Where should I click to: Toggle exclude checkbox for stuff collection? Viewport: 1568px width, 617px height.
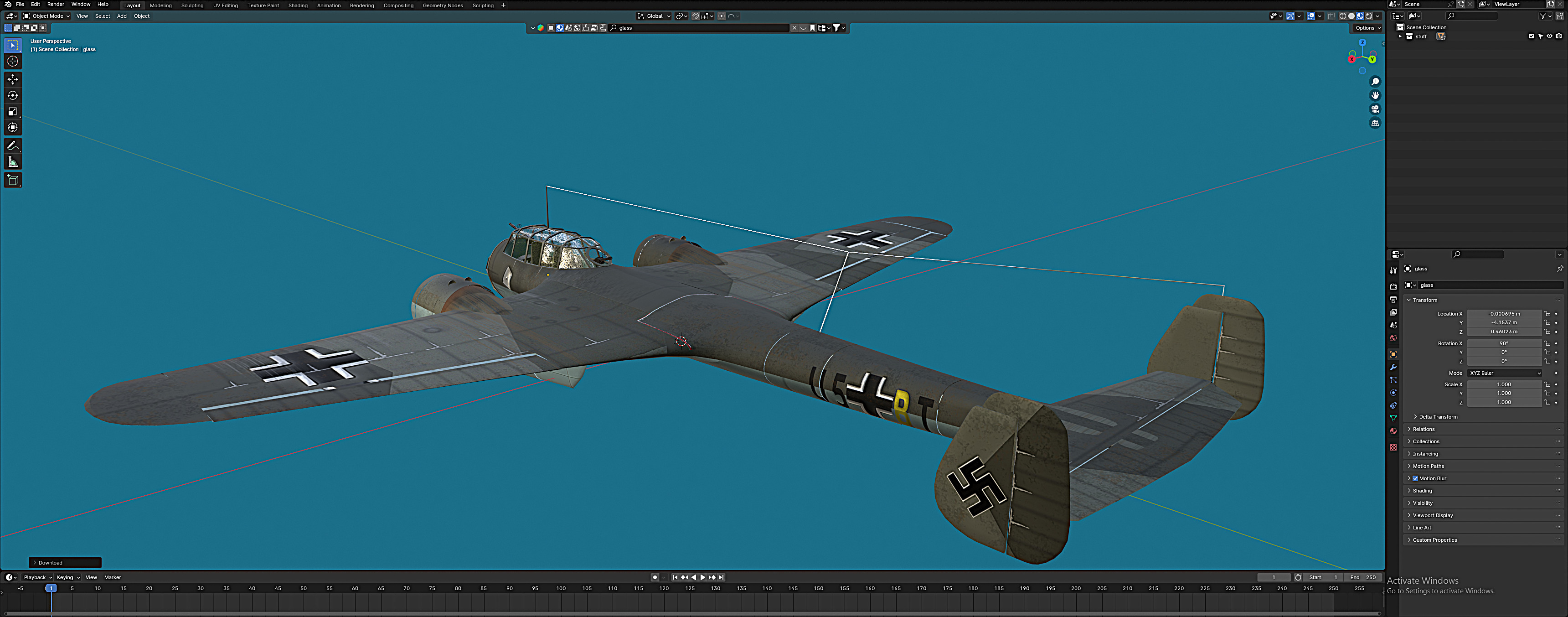click(1532, 36)
